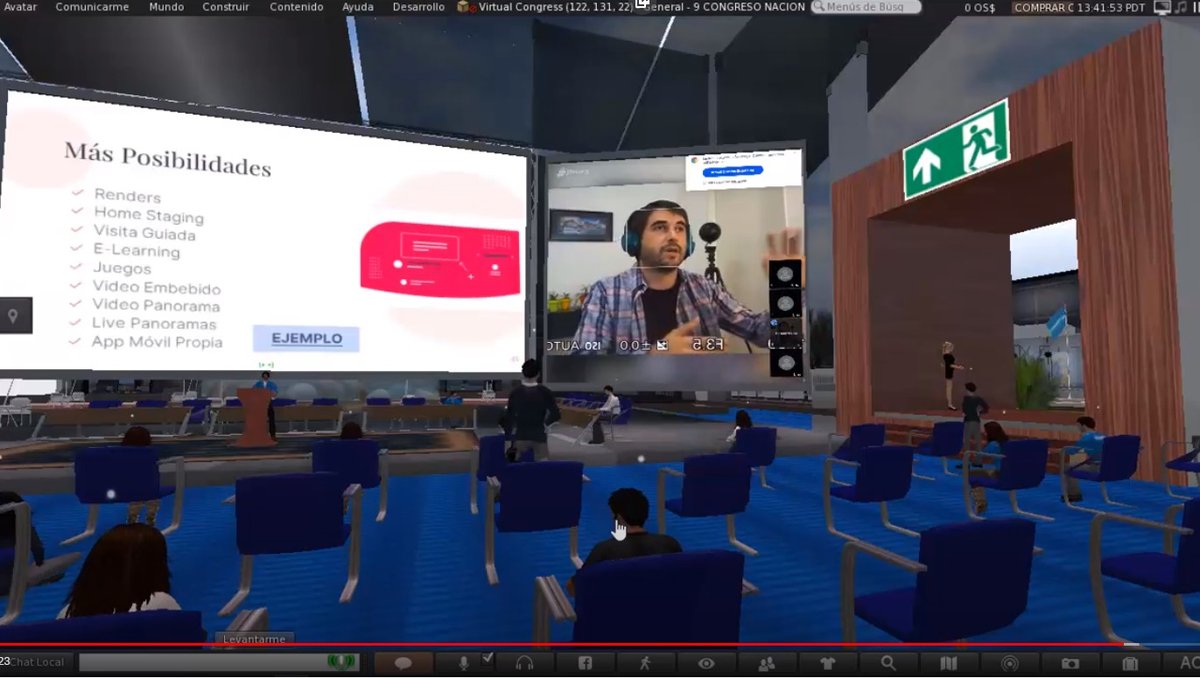This screenshot has height=678, width=1200.
Task: Click the red device graphic on slide
Action: point(440,259)
